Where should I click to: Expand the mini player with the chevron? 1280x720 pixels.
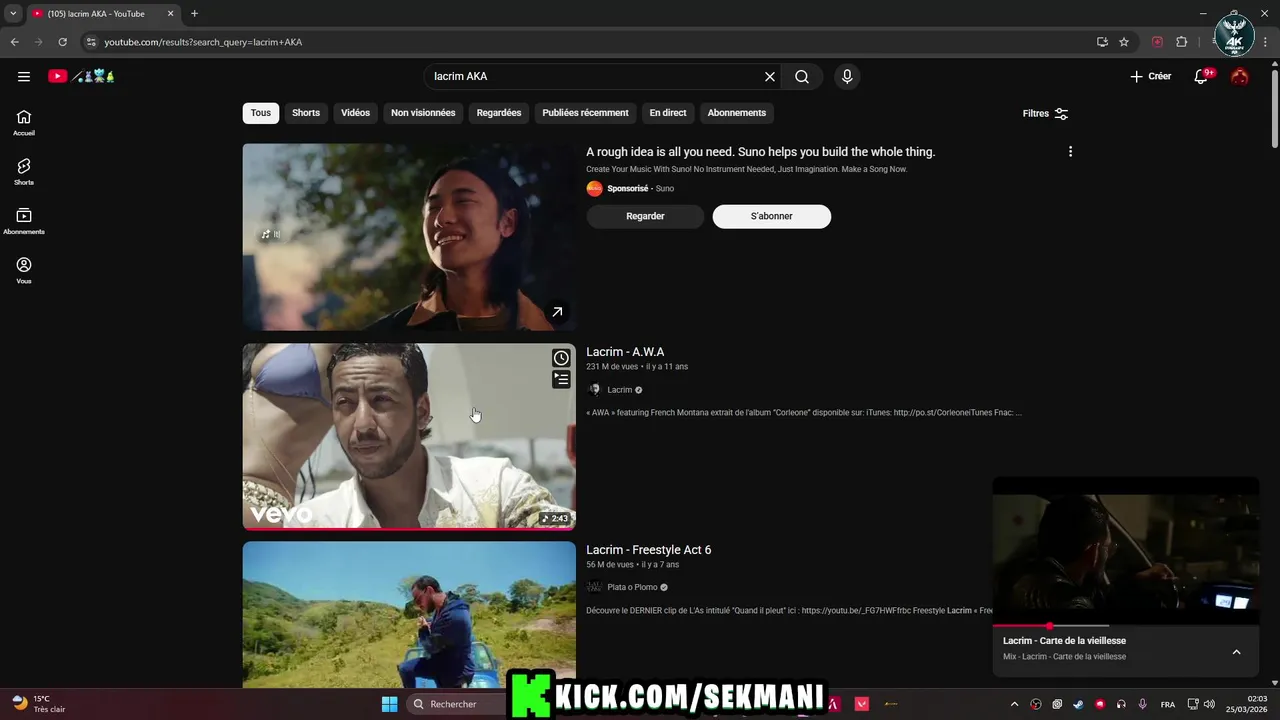pyautogui.click(x=1236, y=652)
